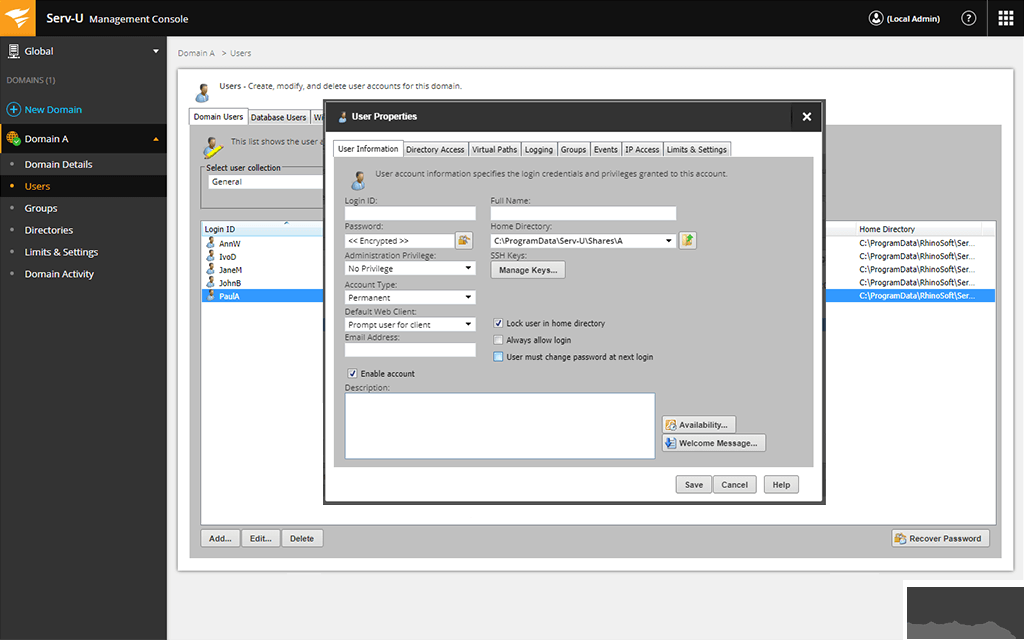Click the Password field showing Encrypted
Image resolution: width=1024 pixels, height=640 pixels.
tap(399, 240)
